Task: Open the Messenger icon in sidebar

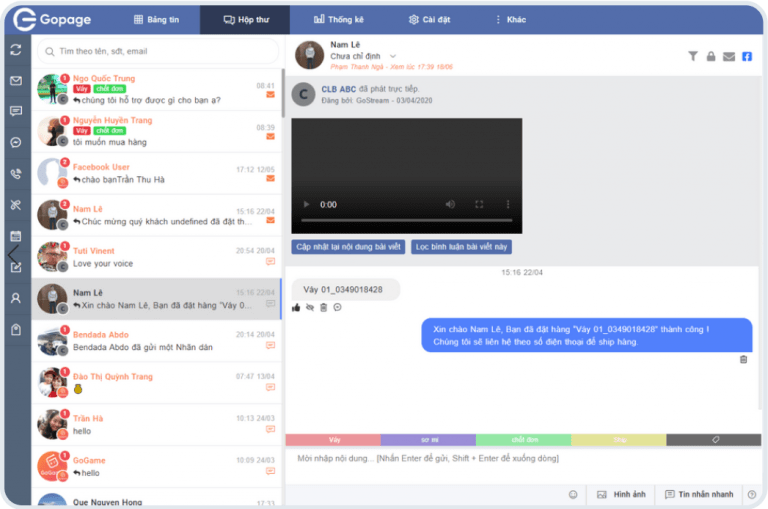Action: tap(16, 143)
